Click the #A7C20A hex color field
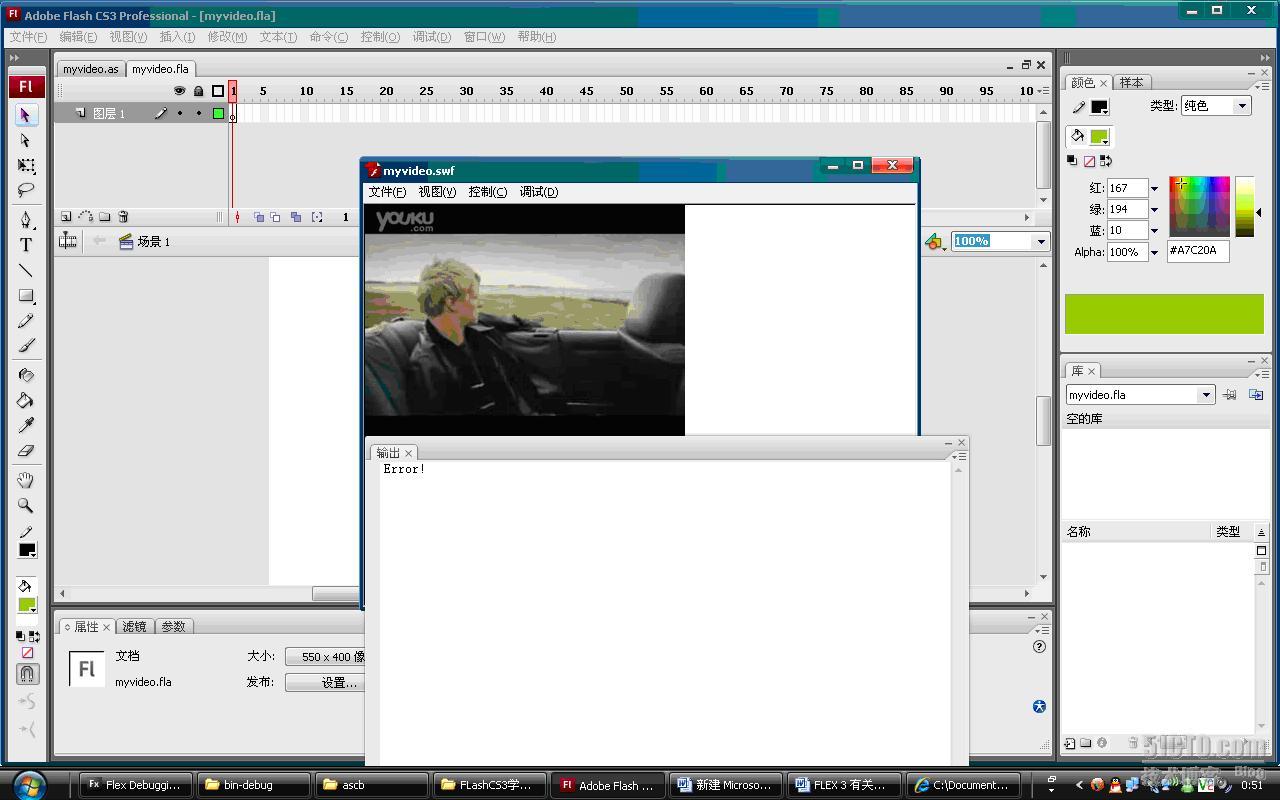Screen dimensions: 1280x800 coord(1197,251)
